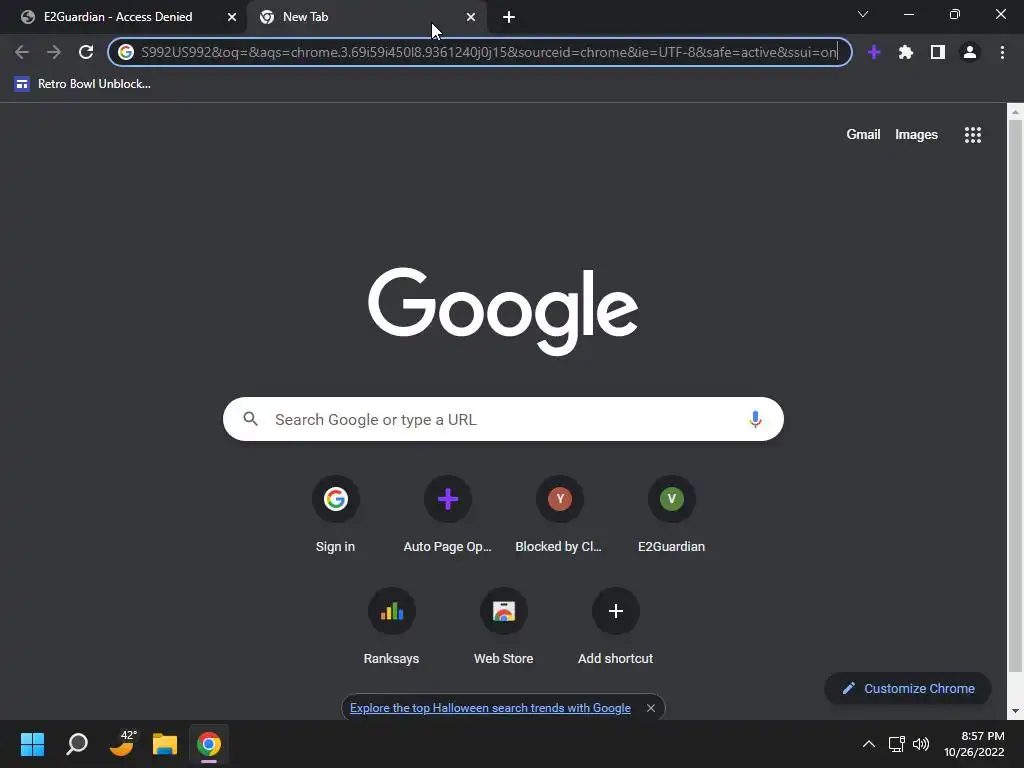
Task: Focus the Search Google or type a URL box
Action: coord(504,419)
